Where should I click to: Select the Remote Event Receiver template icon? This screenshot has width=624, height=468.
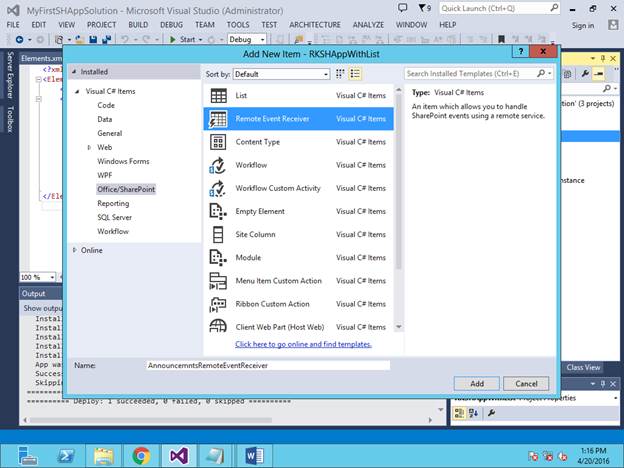(x=218, y=119)
